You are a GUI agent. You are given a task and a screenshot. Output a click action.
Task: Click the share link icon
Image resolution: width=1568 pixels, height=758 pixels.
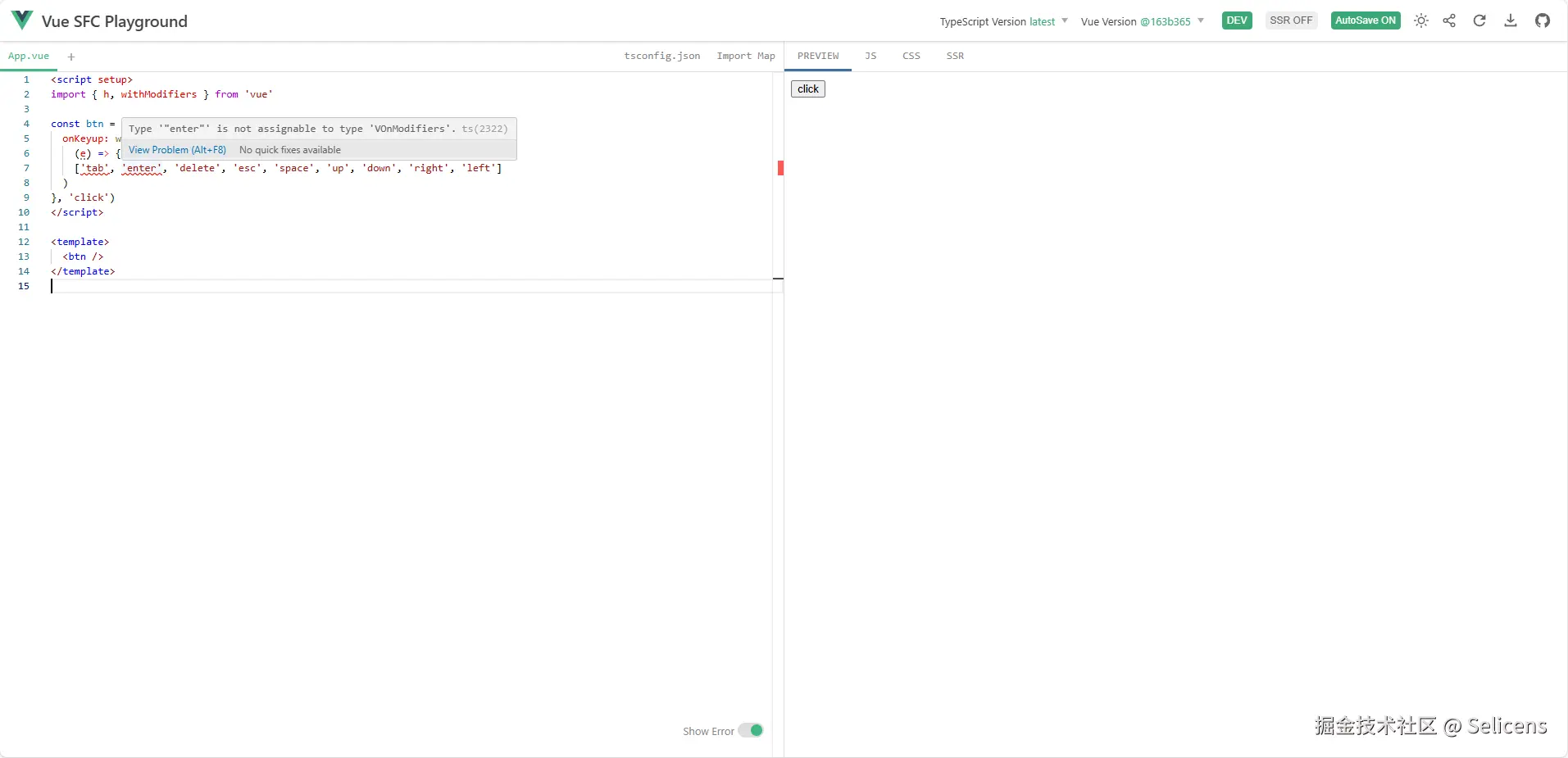point(1449,20)
